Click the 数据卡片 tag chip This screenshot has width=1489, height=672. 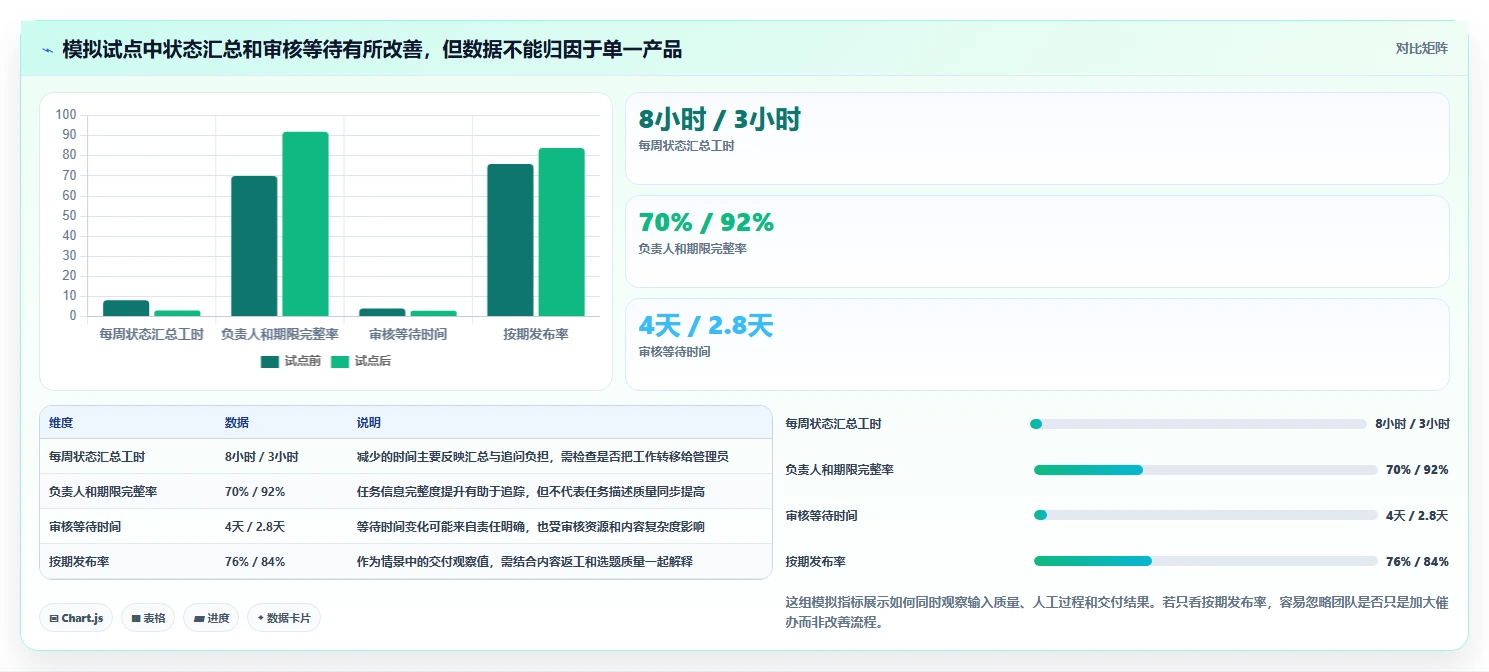coord(284,618)
